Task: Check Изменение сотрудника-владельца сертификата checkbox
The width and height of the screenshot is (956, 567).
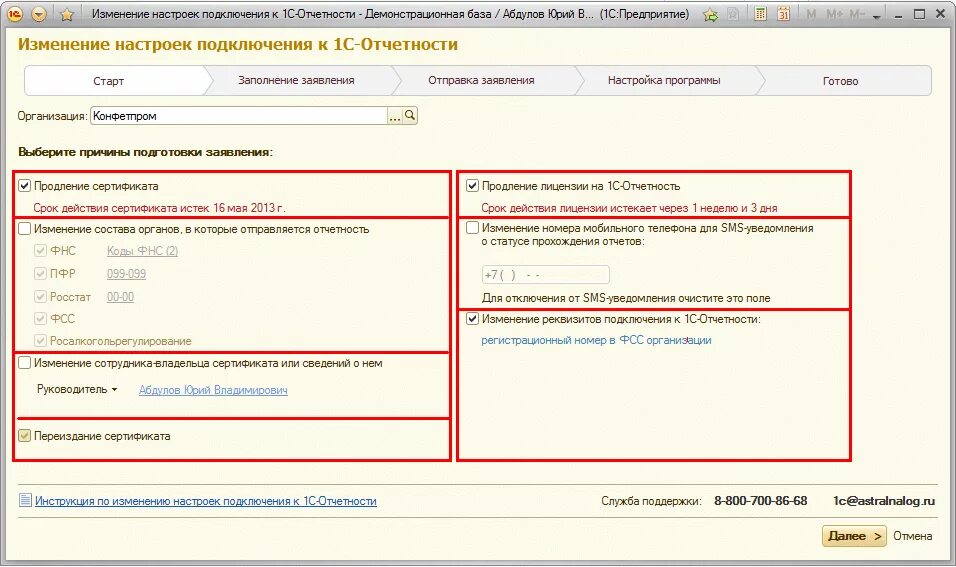Action: (24, 363)
